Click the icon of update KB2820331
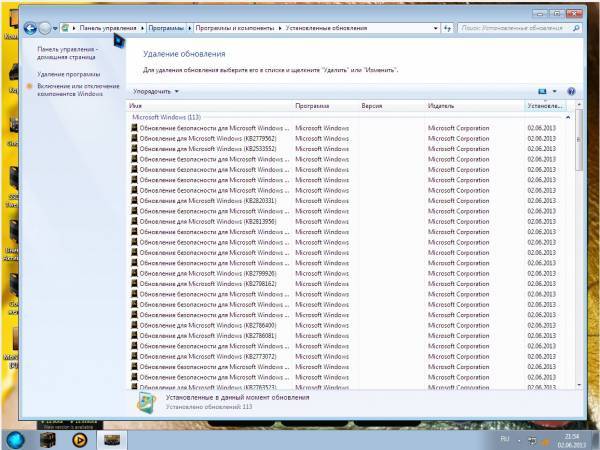Screen dimensions: 600x450 coord(134,201)
